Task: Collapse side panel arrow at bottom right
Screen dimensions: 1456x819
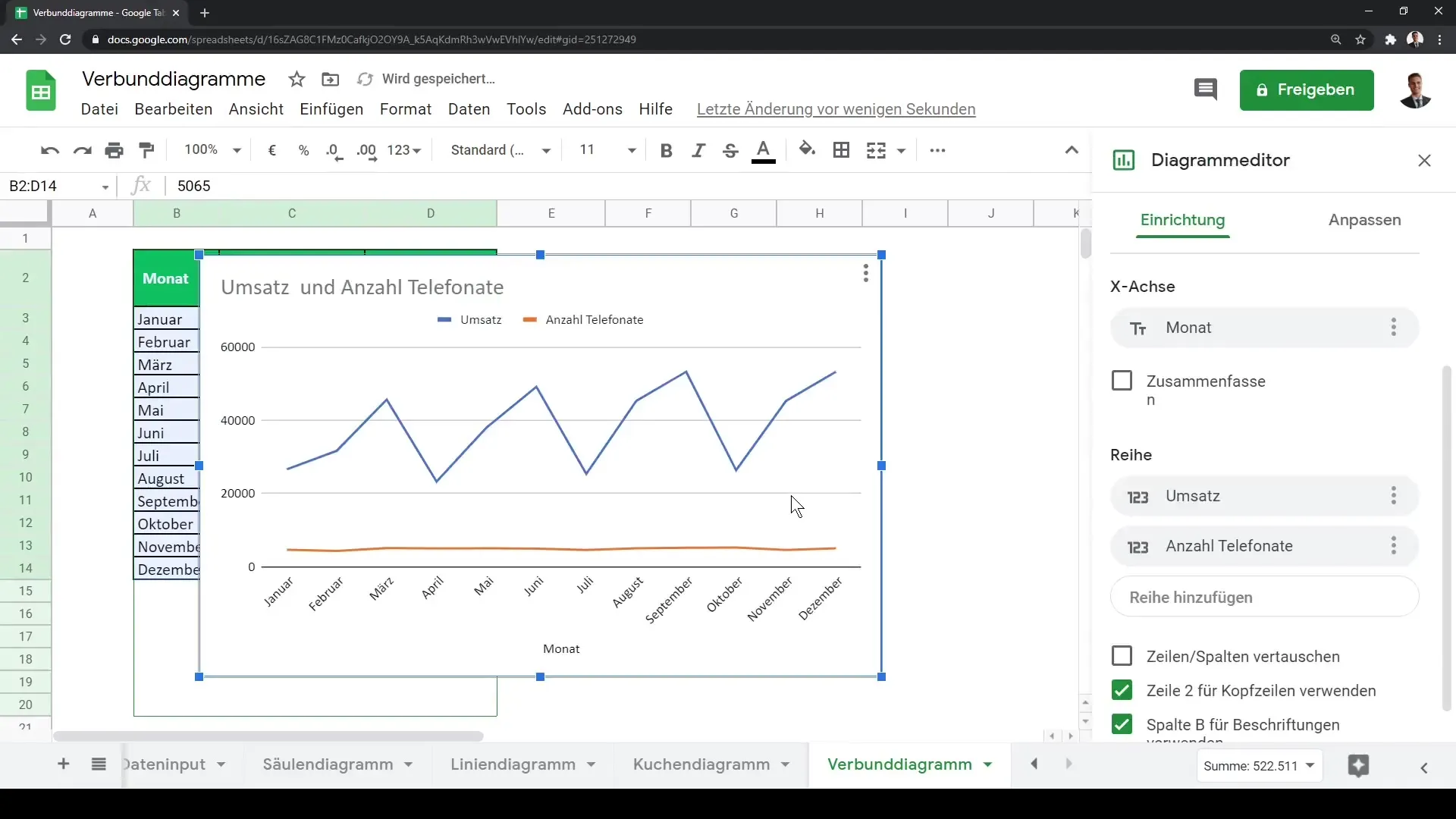Action: [x=1424, y=767]
